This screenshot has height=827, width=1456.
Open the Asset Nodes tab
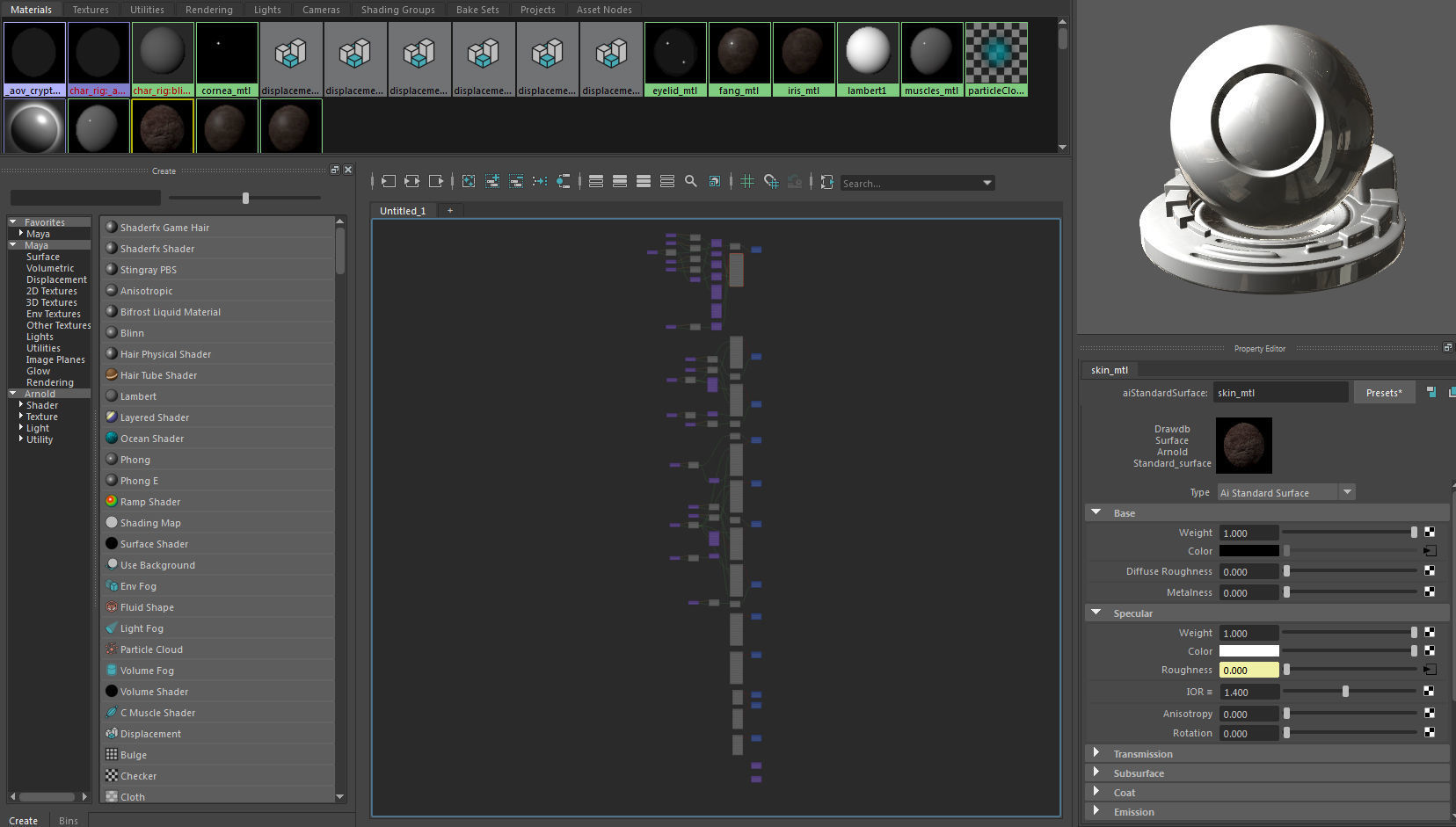coord(604,10)
